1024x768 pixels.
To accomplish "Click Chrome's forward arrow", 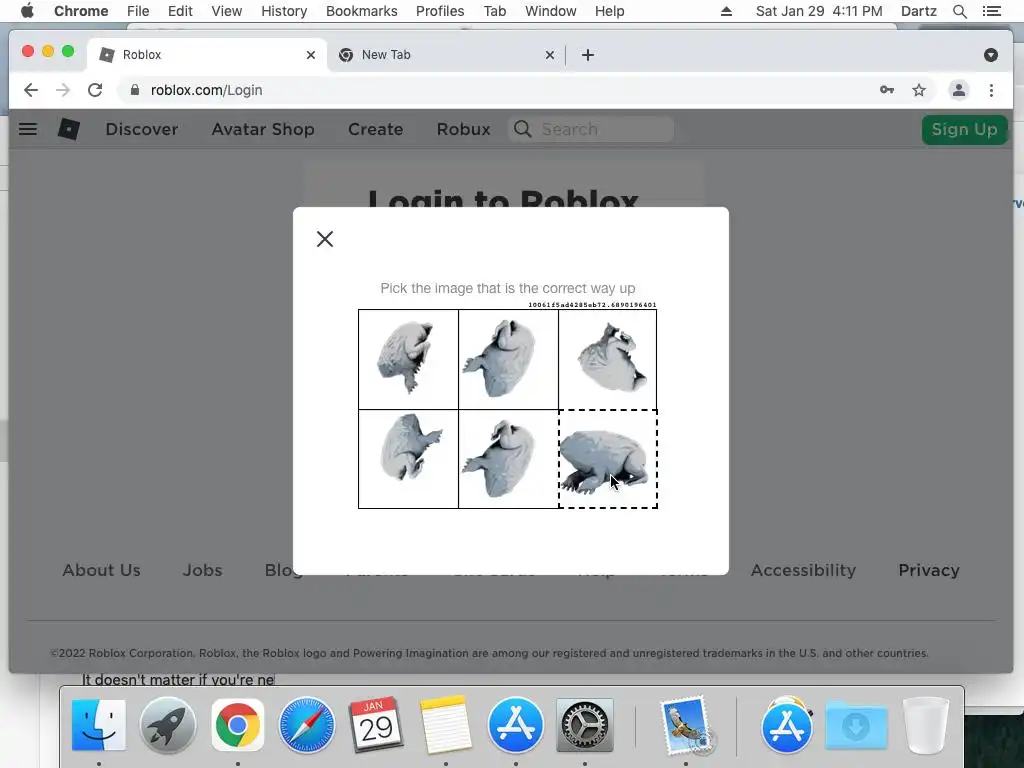I will pyautogui.click(x=63, y=90).
